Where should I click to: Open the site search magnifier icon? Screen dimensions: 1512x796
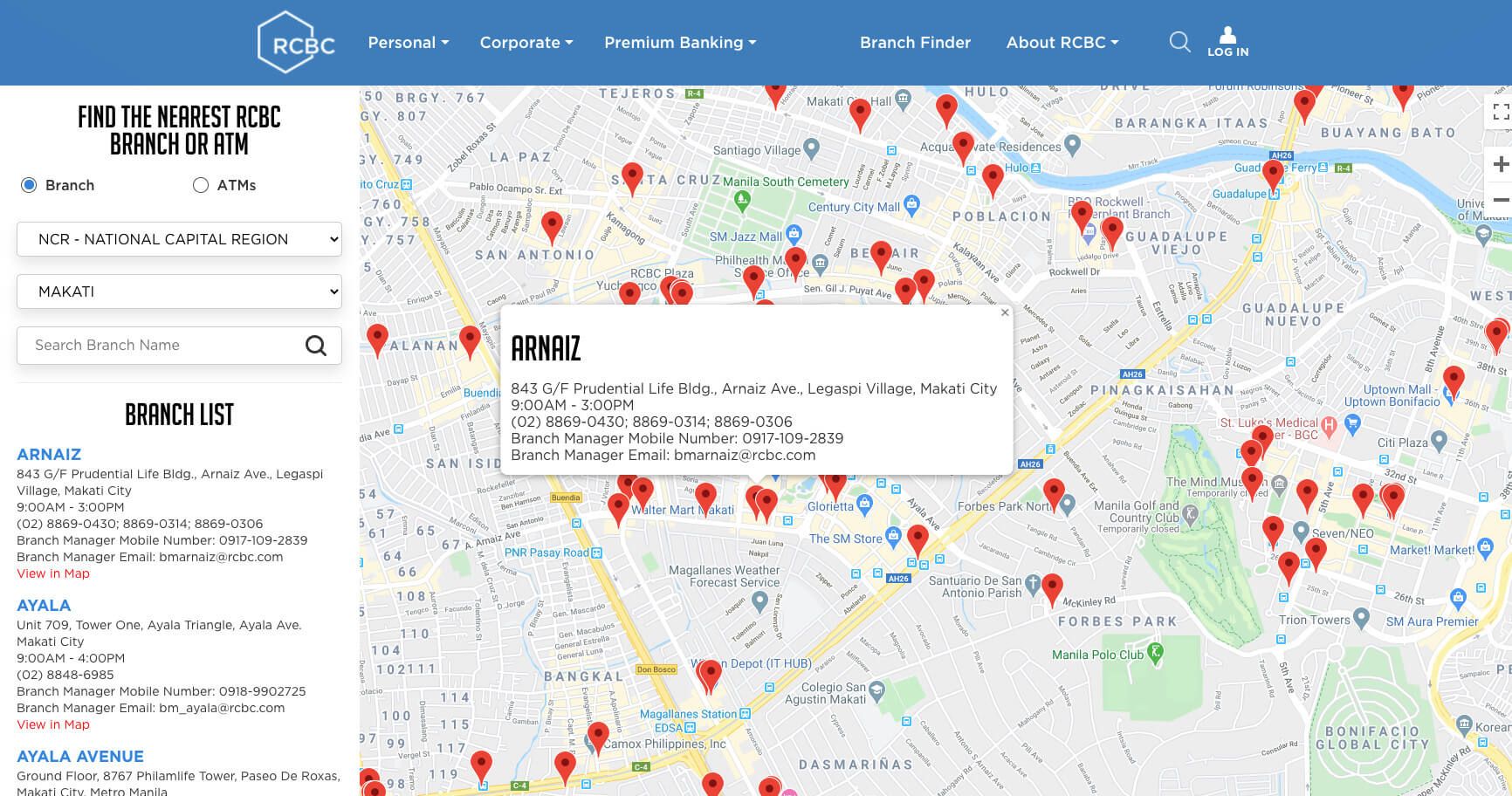(x=1179, y=42)
